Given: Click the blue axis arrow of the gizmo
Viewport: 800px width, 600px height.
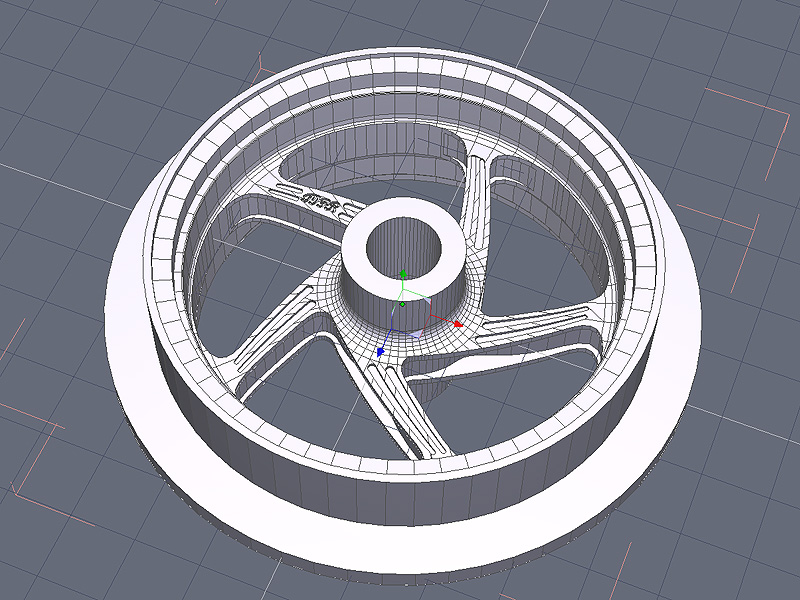Looking at the screenshot, I should [x=381, y=352].
